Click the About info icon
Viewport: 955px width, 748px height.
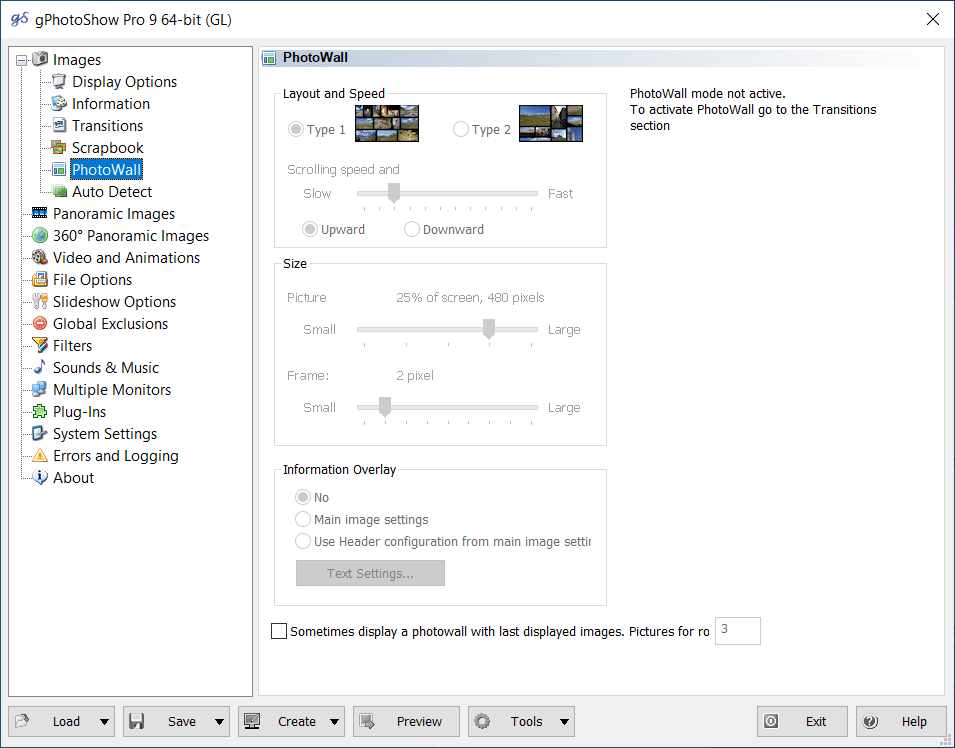[40, 477]
